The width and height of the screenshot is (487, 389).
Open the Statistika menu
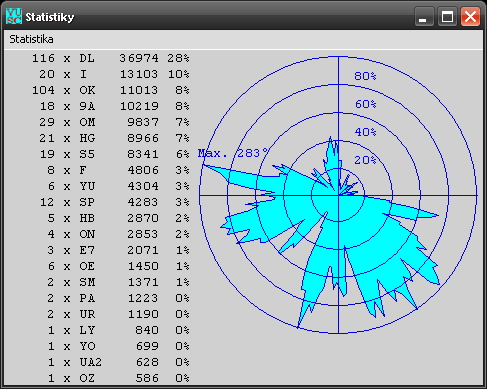pos(31,39)
